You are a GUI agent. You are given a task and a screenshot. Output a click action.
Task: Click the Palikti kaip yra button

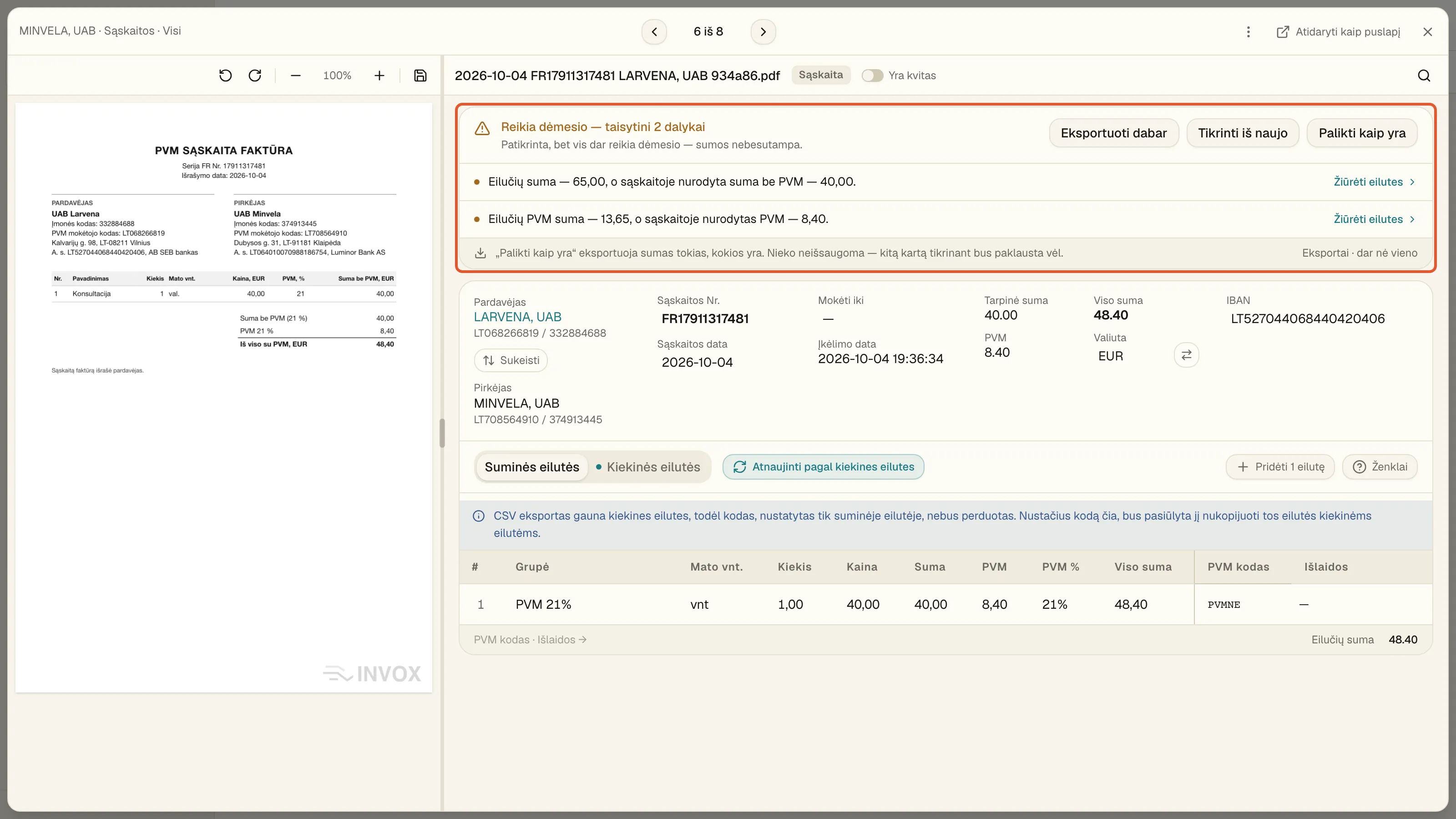pos(1362,133)
